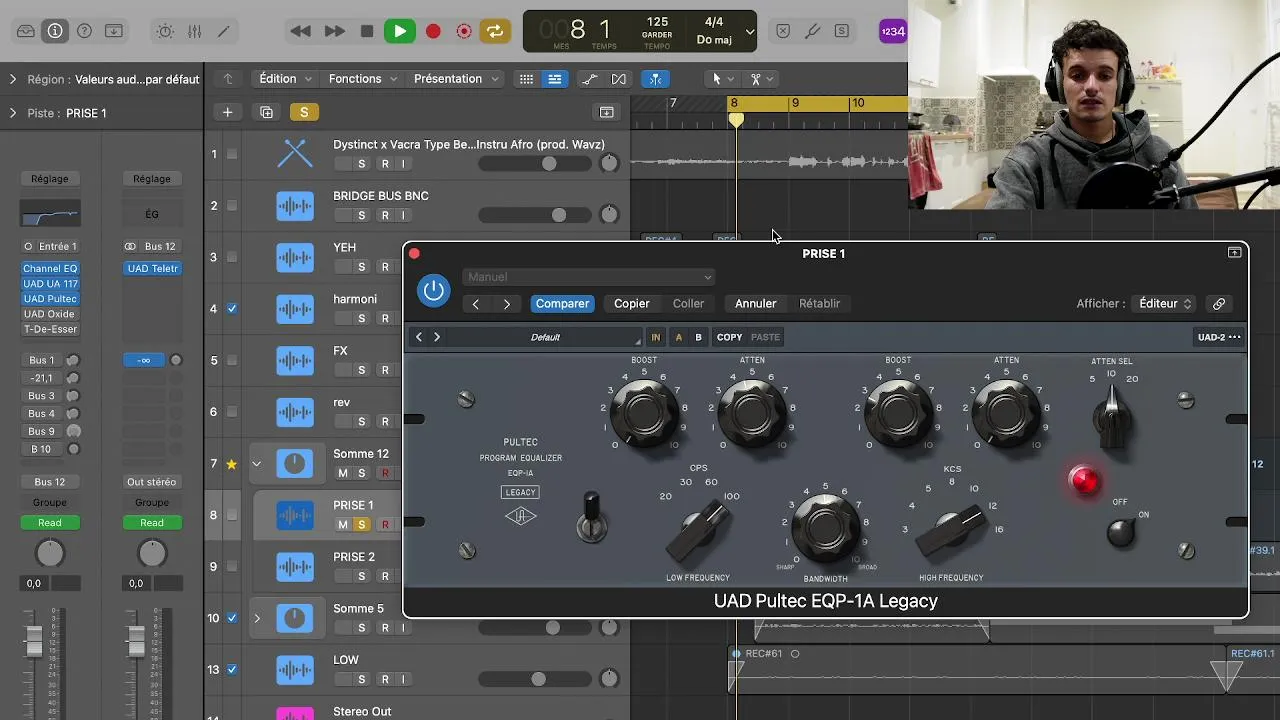Screen dimensions: 1280x720
Task: Open the Mixer faders icon
Action: pyautogui.click(x=194, y=31)
